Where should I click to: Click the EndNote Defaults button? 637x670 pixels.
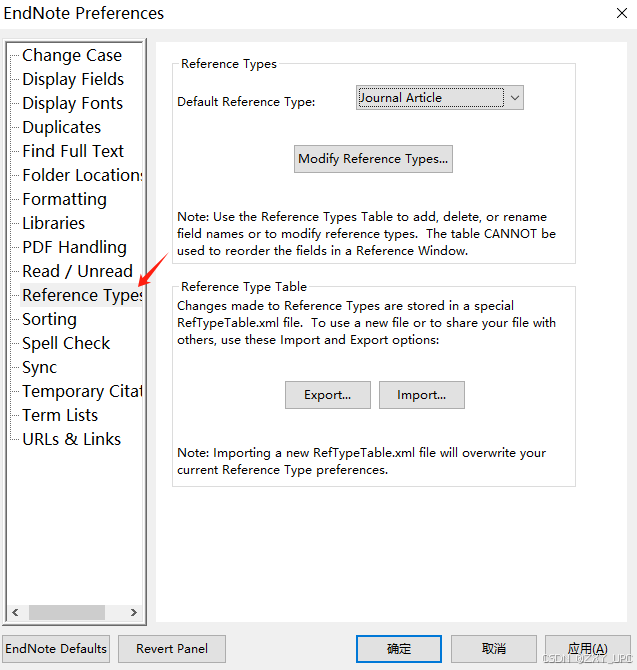click(56, 649)
